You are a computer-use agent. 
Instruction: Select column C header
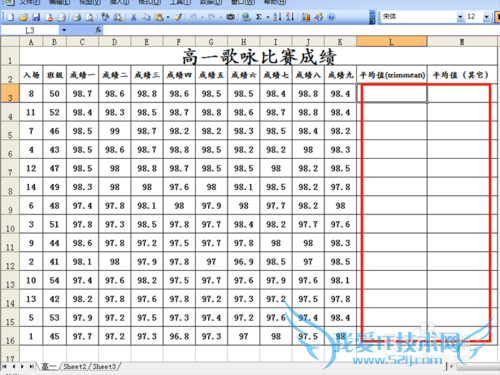(82, 42)
